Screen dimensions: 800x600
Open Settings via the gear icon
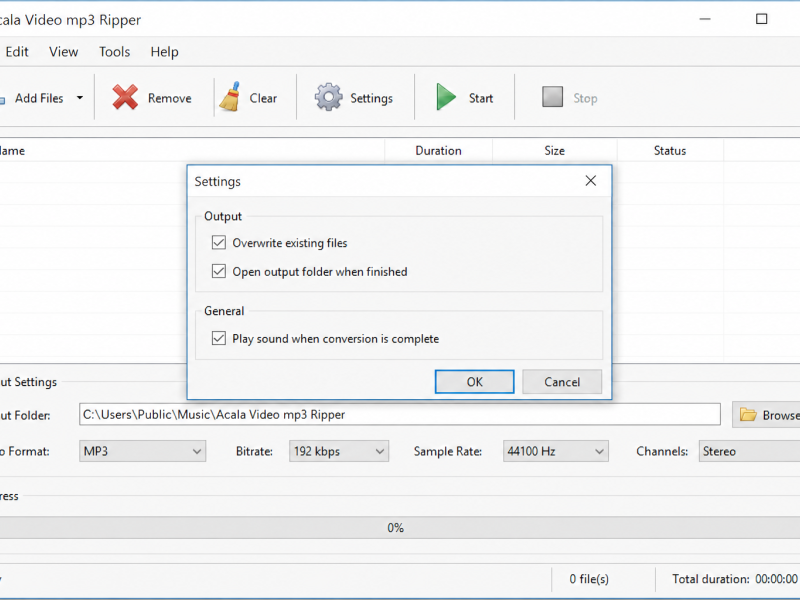pyautogui.click(x=328, y=97)
